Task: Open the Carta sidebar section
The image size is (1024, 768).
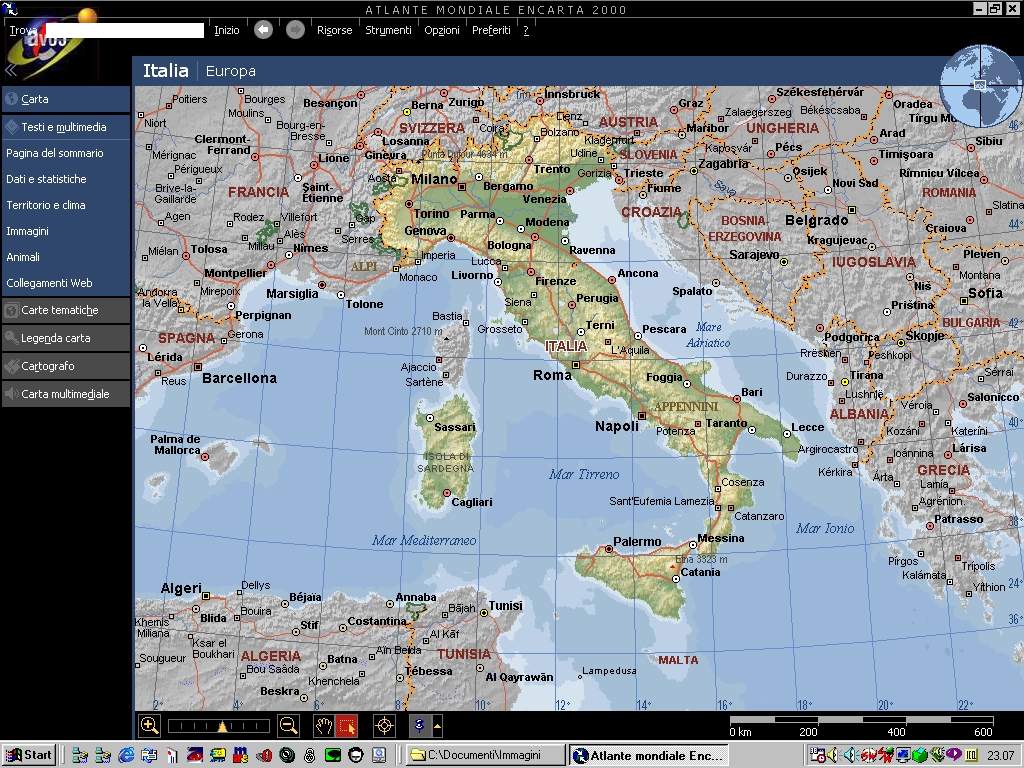Action: coord(66,99)
